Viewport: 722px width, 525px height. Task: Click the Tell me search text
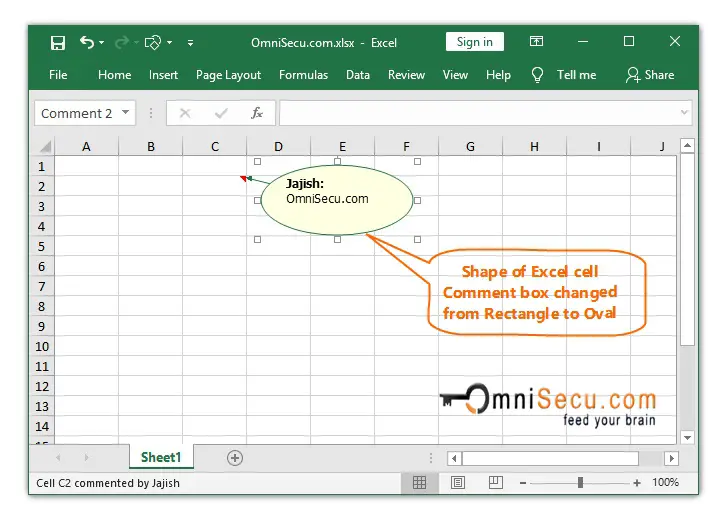click(x=576, y=75)
